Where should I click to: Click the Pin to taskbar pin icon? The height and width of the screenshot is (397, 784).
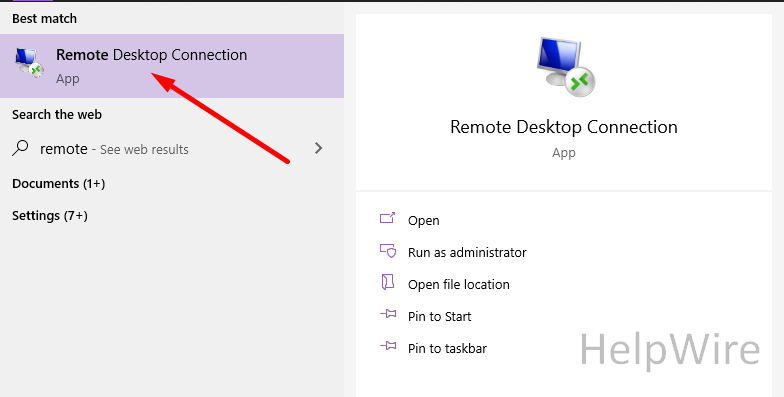point(388,346)
